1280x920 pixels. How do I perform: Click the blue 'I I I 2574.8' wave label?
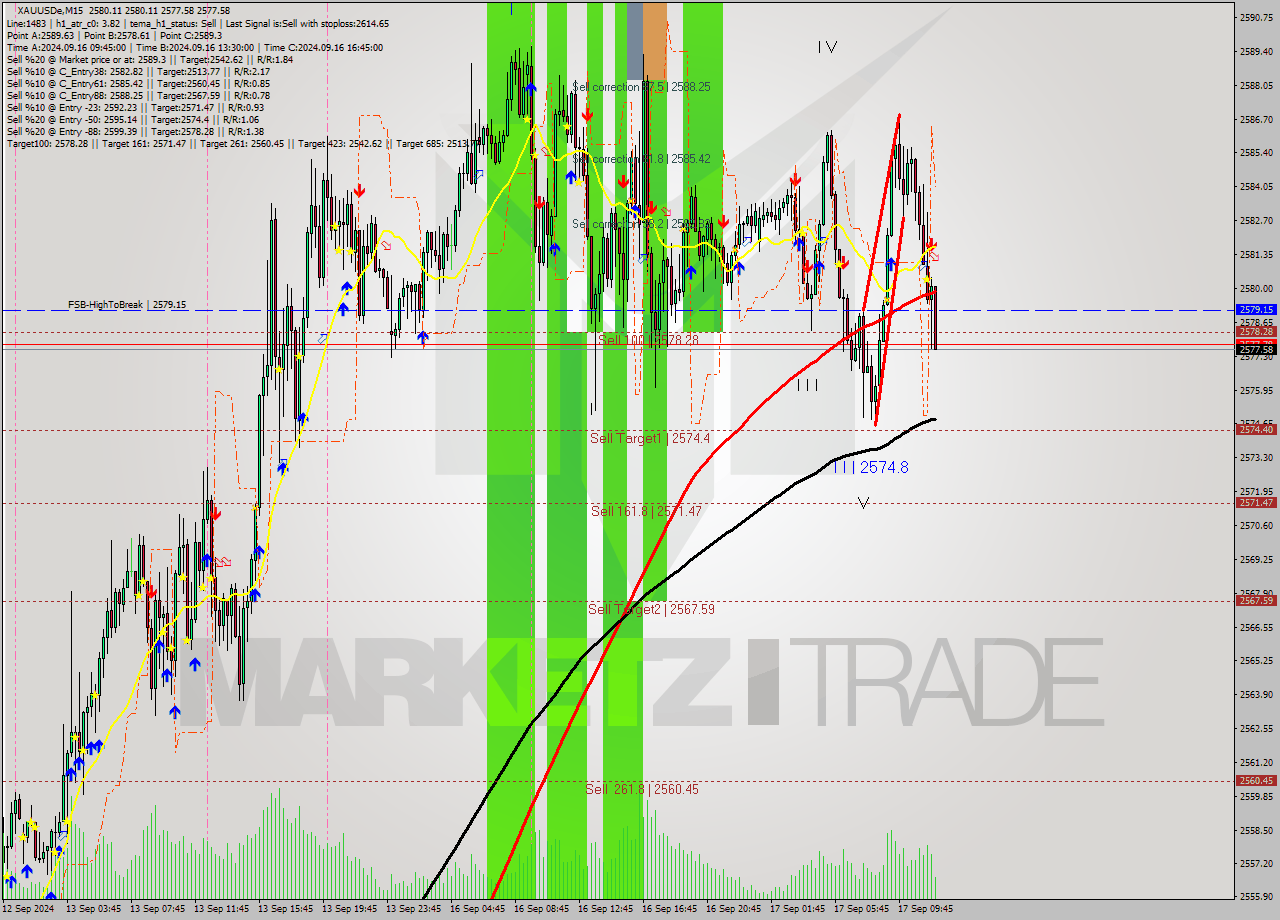[871, 467]
